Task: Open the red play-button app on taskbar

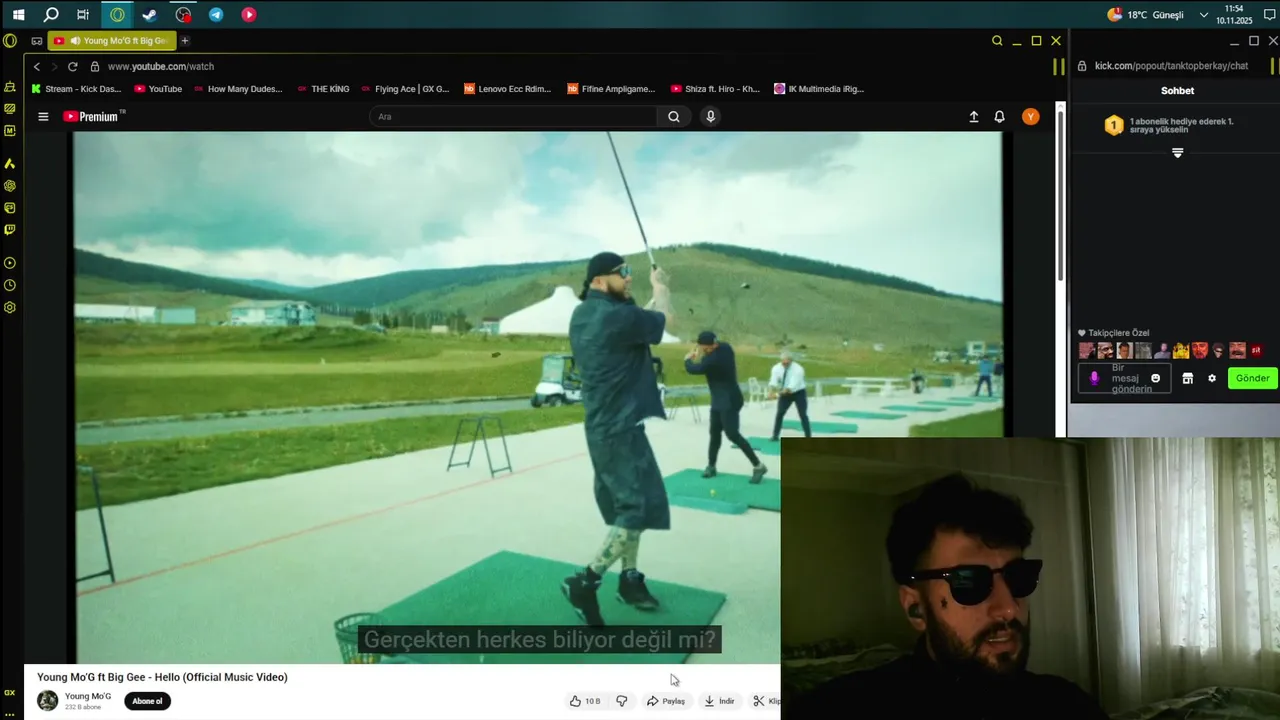Action: [249, 15]
